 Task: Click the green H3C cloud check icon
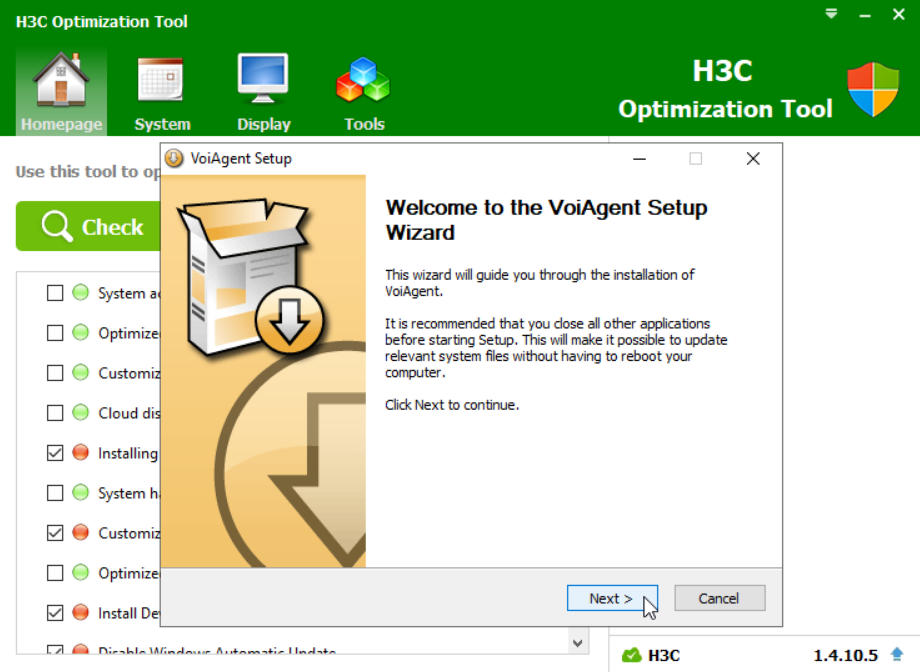631,655
